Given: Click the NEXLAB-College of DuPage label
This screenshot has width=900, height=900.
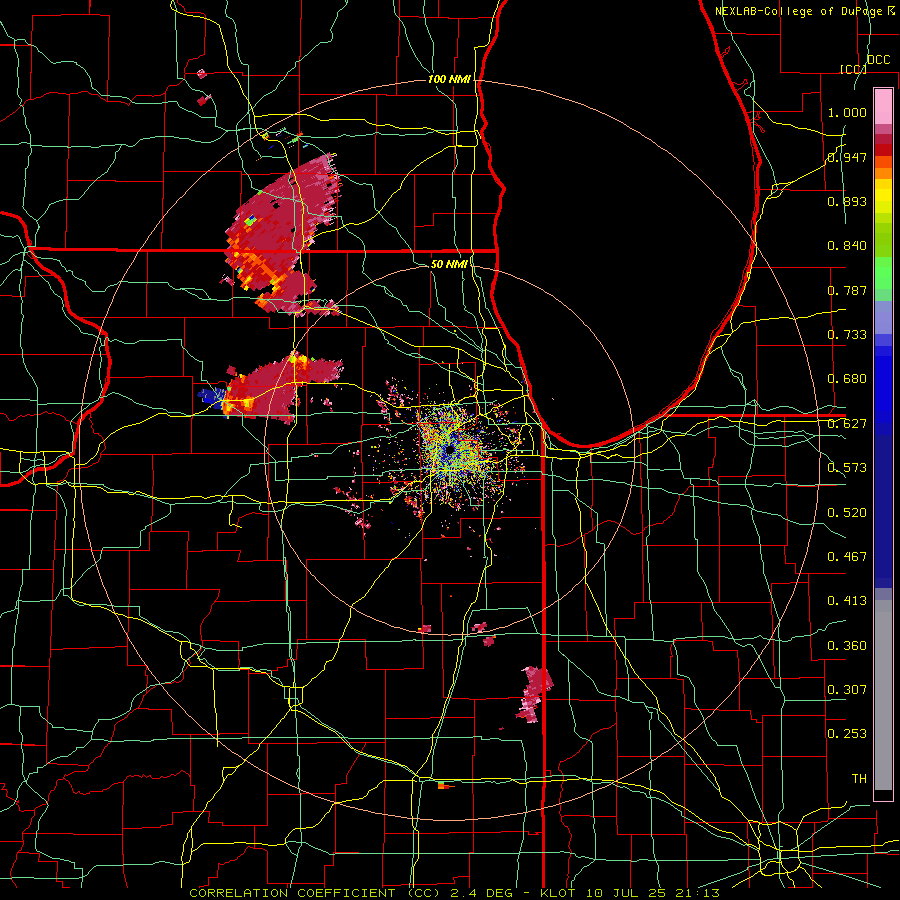Looking at the screenshot, I should click(x=800, y=11).
